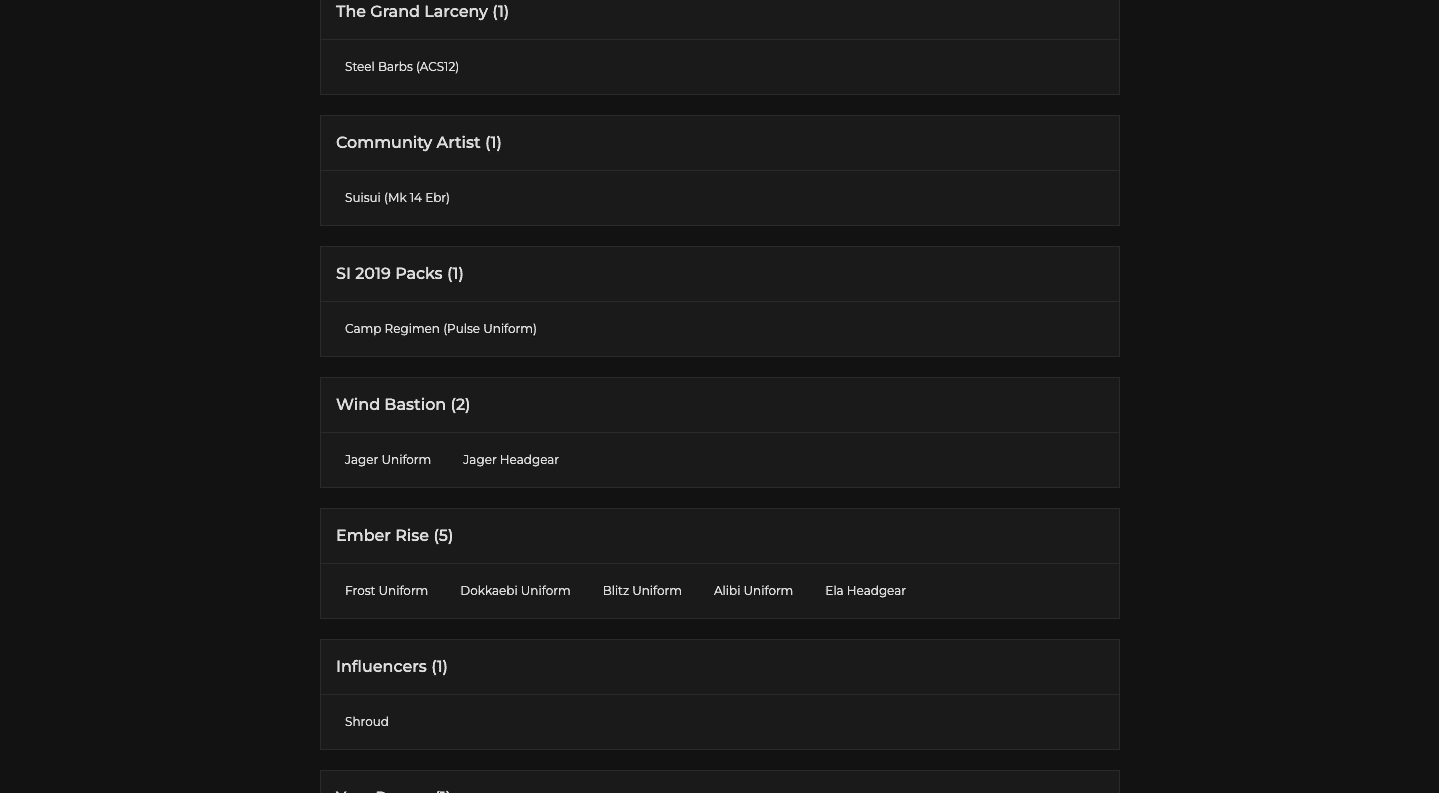Select the Steel Barbs (ACS12) item
1439x793 pixels.
(x=402, y=67)
